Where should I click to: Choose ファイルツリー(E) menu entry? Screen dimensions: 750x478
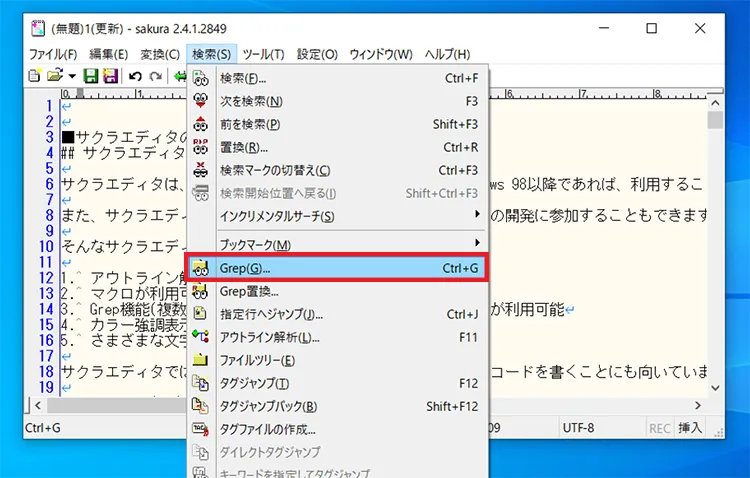(338, 360)
